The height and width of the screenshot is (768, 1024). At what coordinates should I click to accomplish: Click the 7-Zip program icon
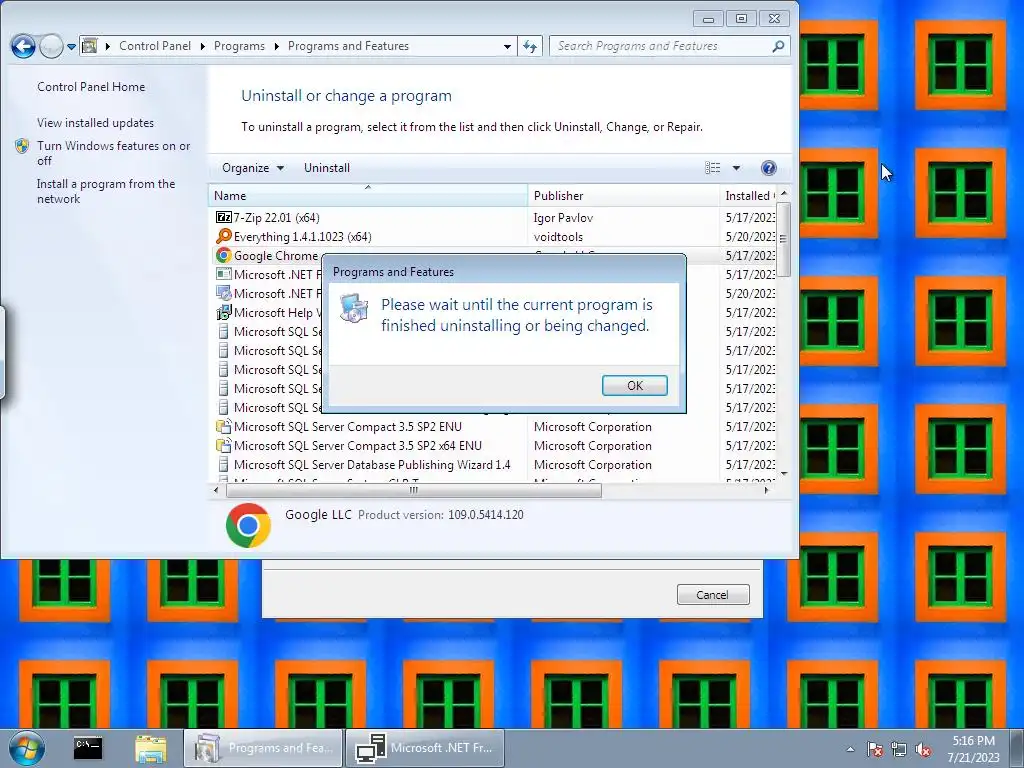(x=223, y=217)
